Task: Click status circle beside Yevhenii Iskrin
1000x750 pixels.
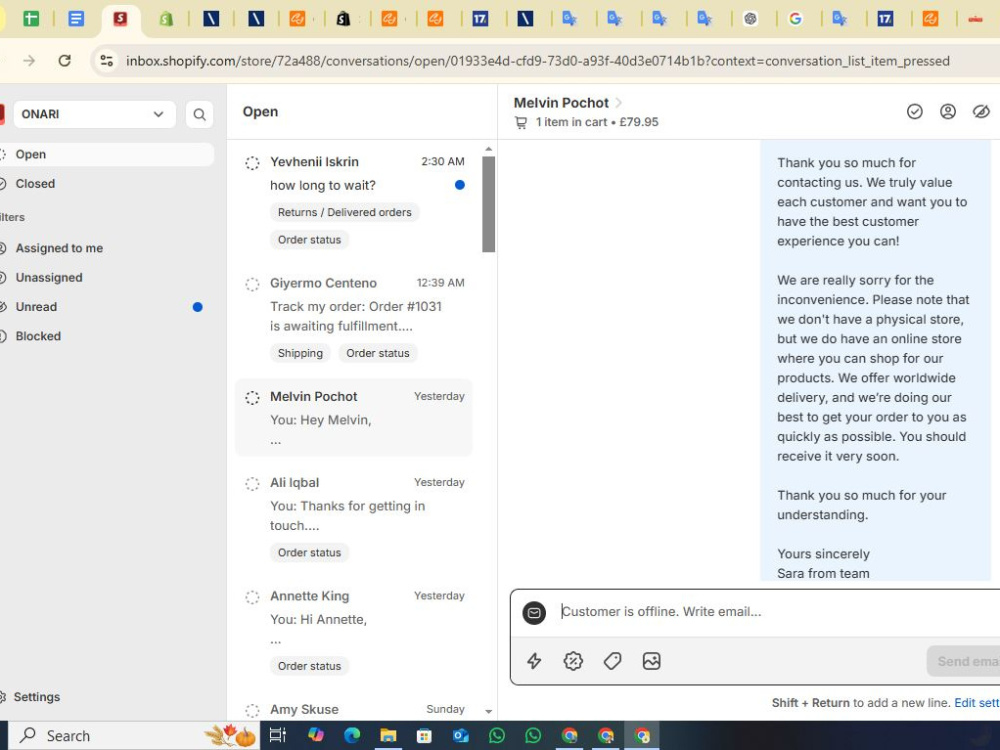Action: click(253, 163)
